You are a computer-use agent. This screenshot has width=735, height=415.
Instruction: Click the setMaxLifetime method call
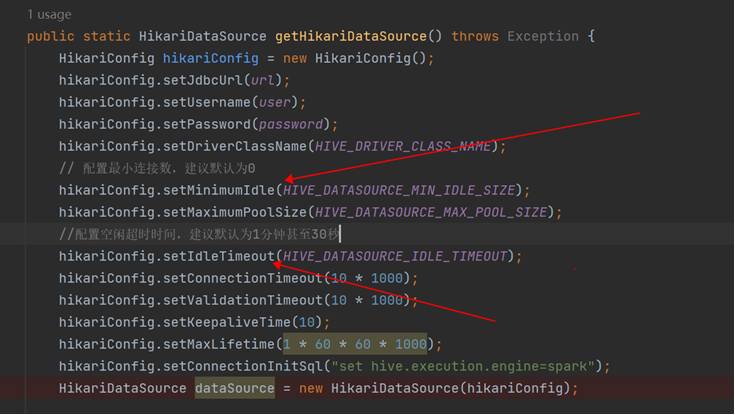pos(218,344)
